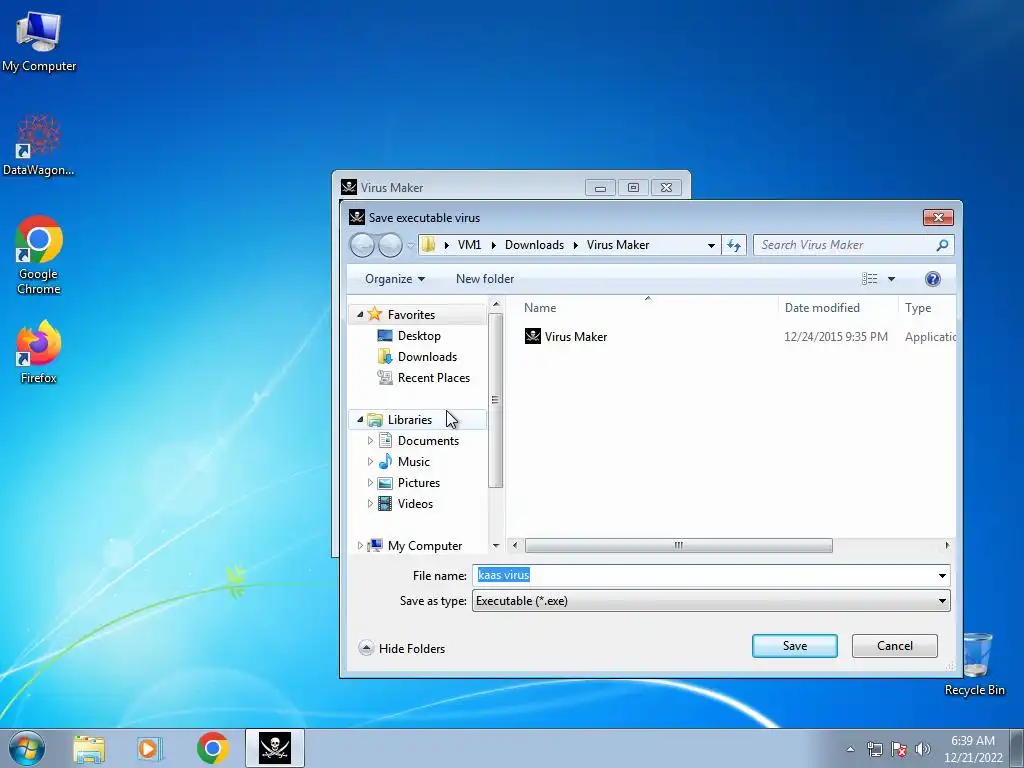The image size is (1024, 768).
Task: Open the Save as type combo box
Action: click(x=711, y=601)
